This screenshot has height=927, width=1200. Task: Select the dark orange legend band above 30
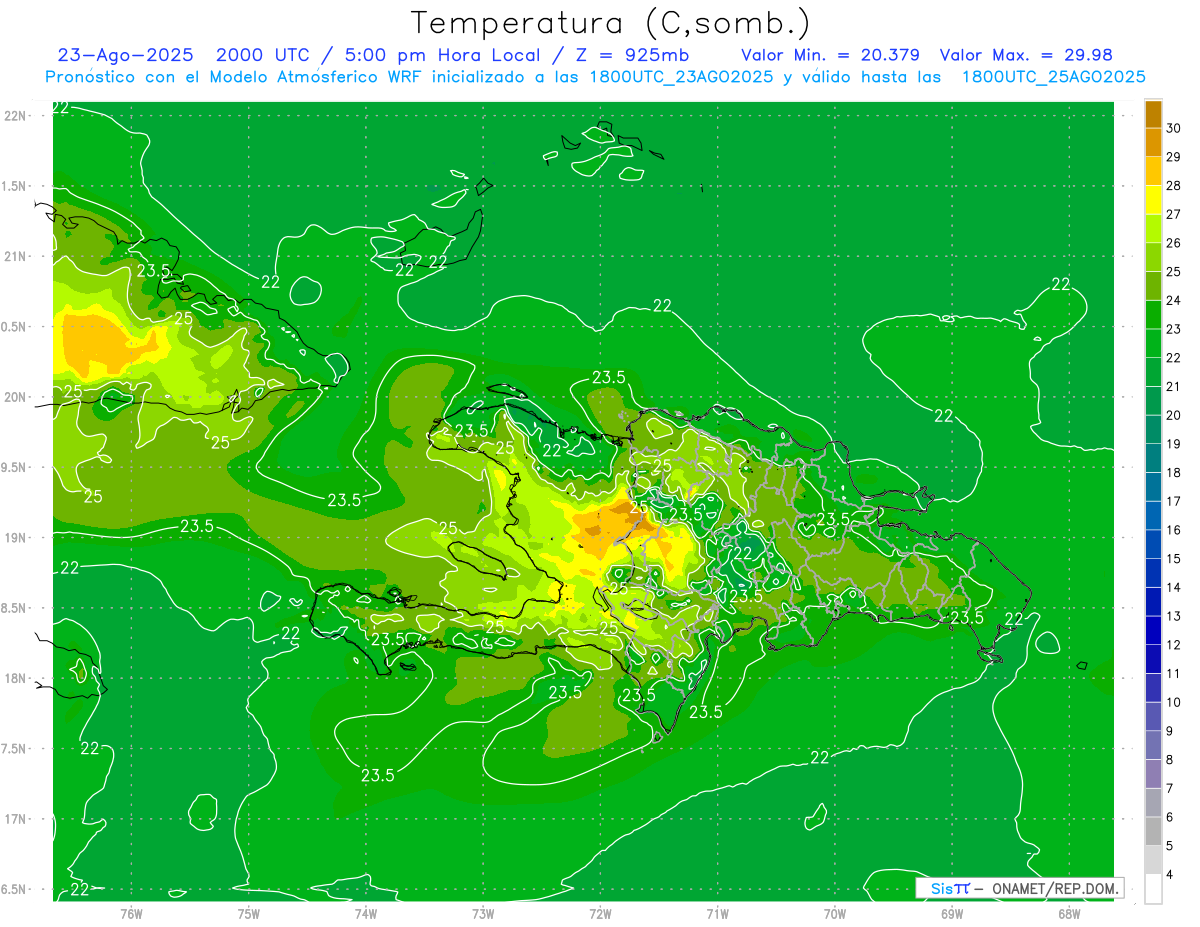coord(1153,114)
